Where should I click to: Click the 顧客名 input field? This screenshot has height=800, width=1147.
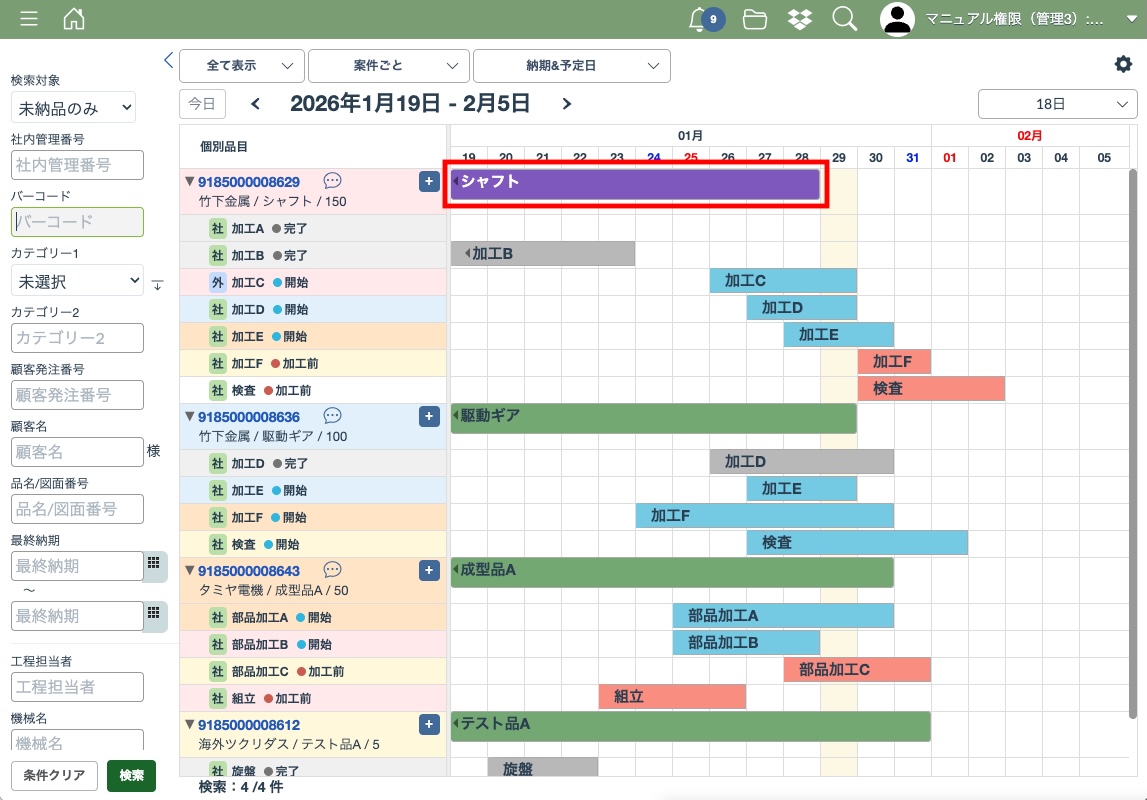click(x=78, y=452)
